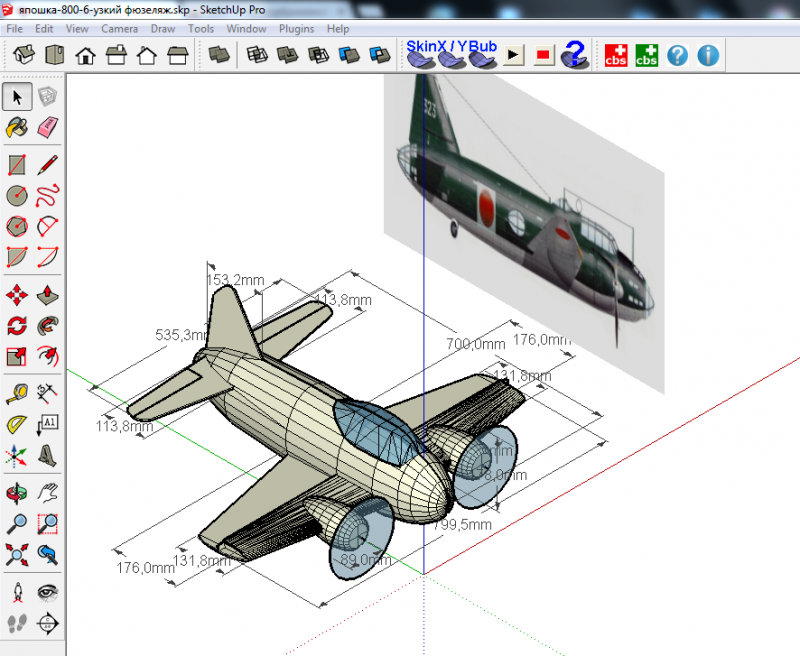Select the Pan hand tool
Viewport: 800px width, 656px height.
(47, 494)
